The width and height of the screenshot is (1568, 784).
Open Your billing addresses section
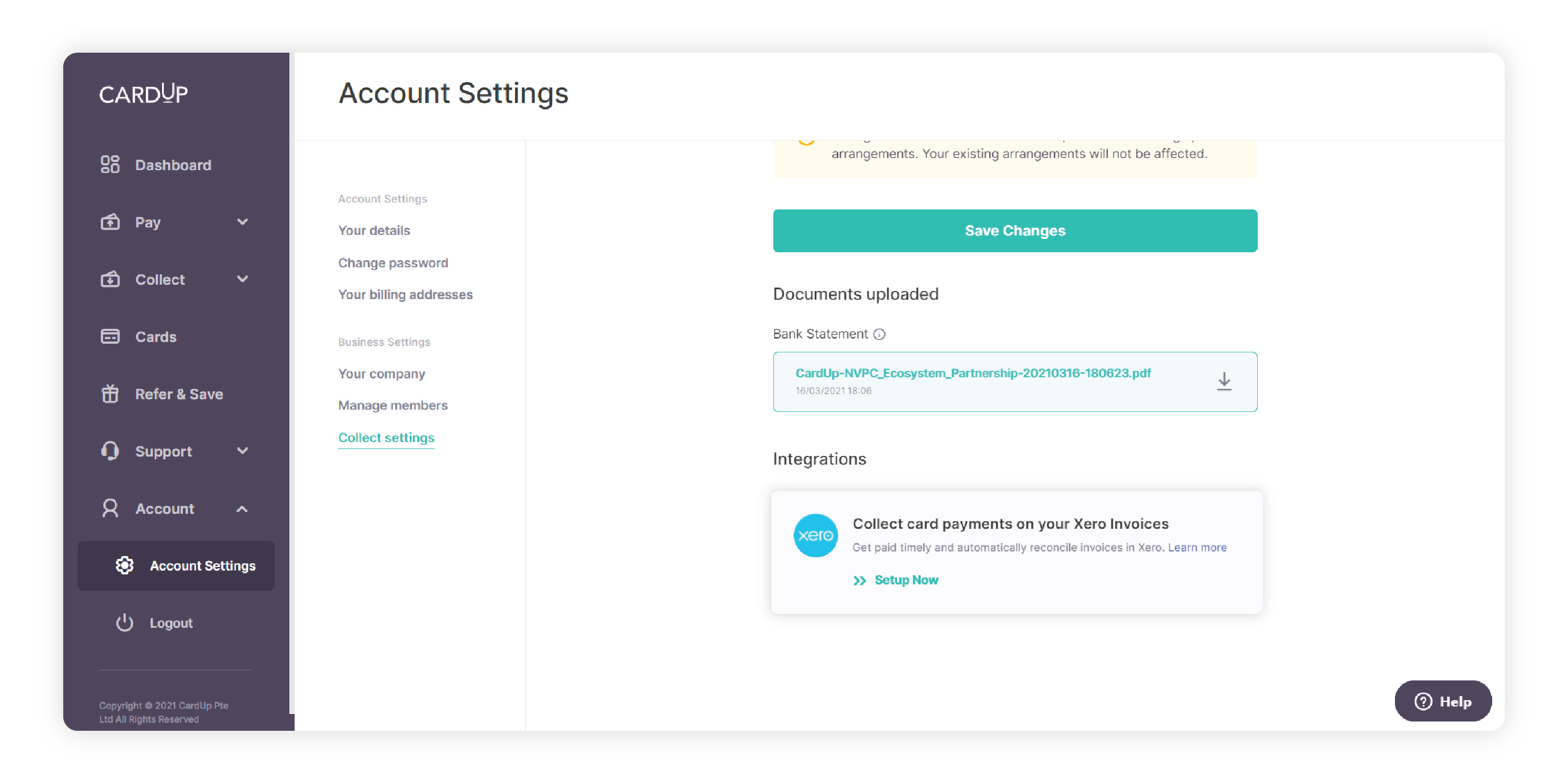pos(405,294)
